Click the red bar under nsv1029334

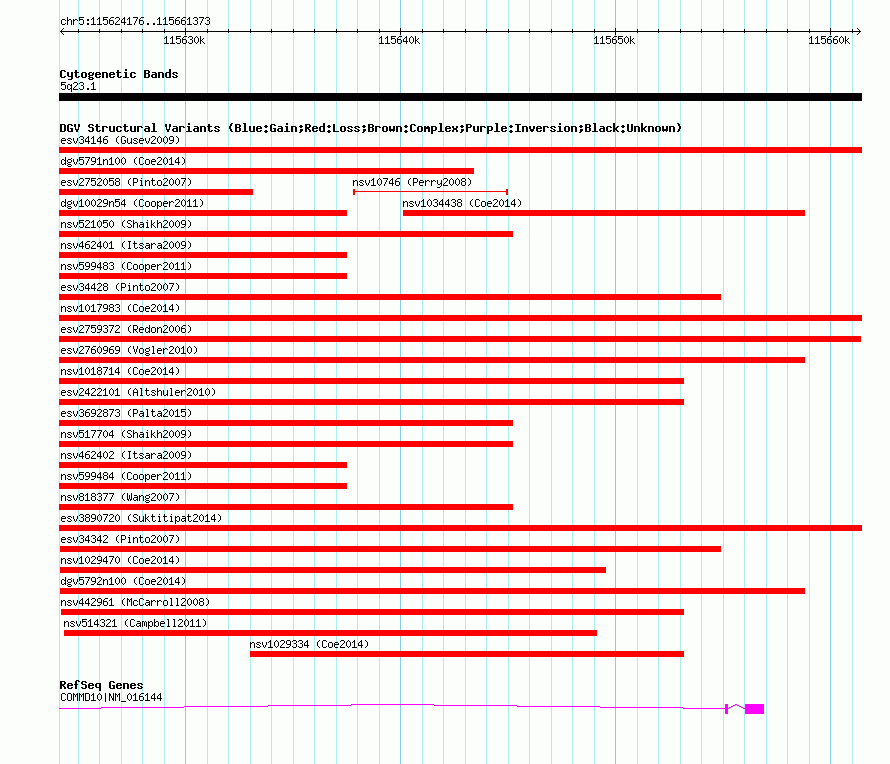click(x=467, y=654)
